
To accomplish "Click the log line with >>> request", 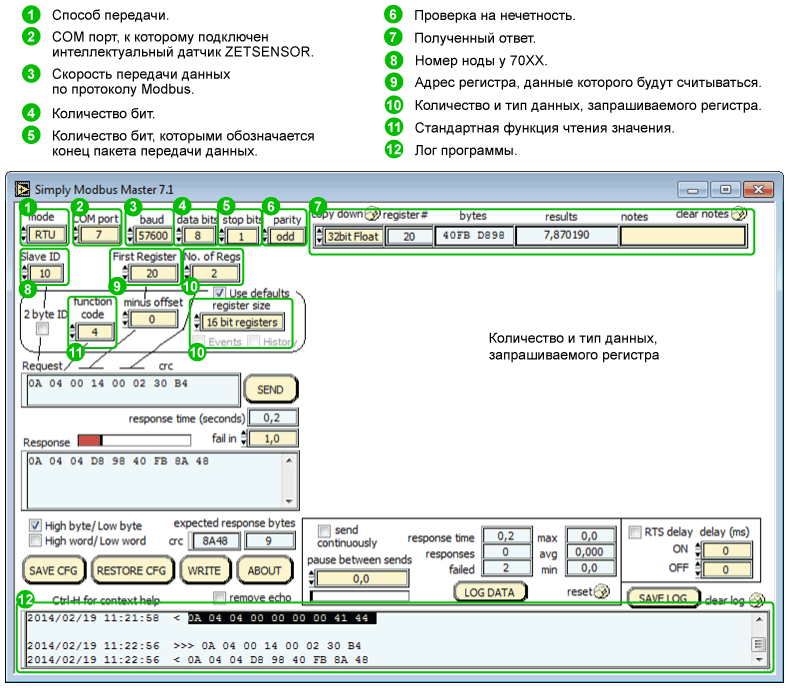I will [x=194, y=645].
